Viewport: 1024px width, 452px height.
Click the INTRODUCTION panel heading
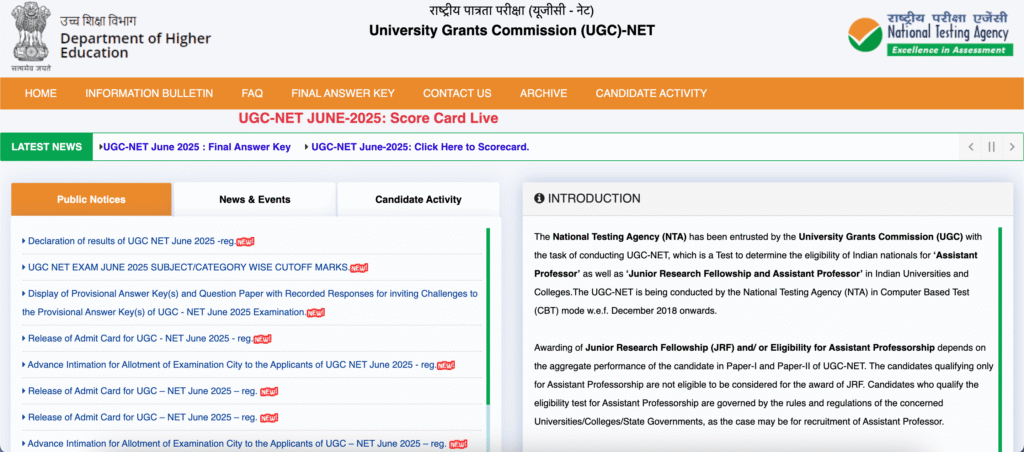coord(594,199)
